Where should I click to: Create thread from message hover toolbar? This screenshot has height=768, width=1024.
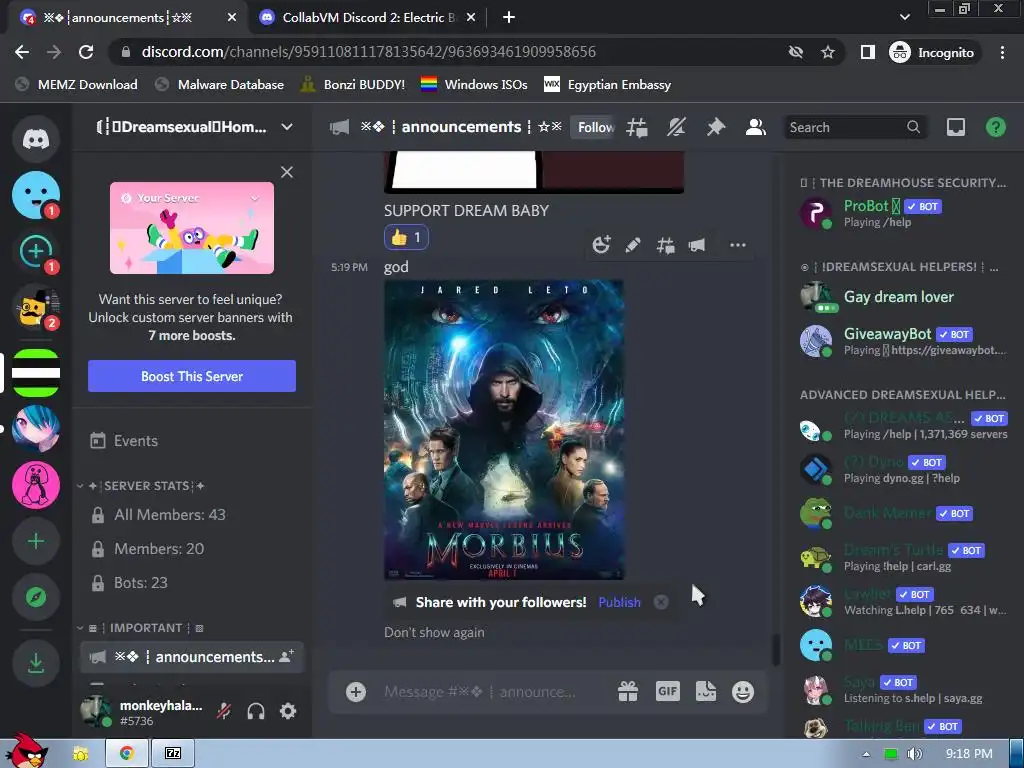point(665,245)
